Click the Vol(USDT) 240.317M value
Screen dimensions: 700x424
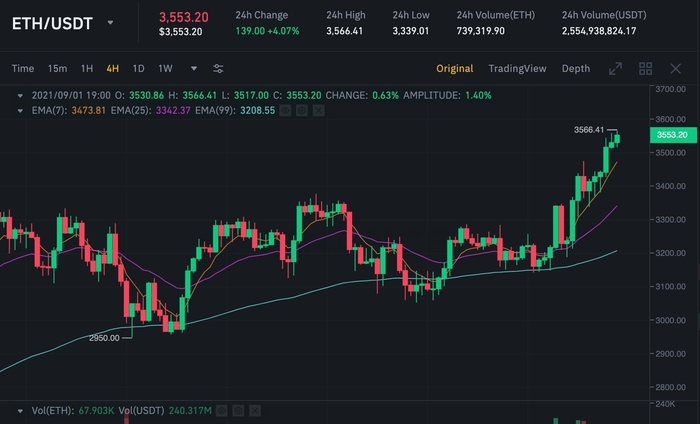tap(190, 410)
